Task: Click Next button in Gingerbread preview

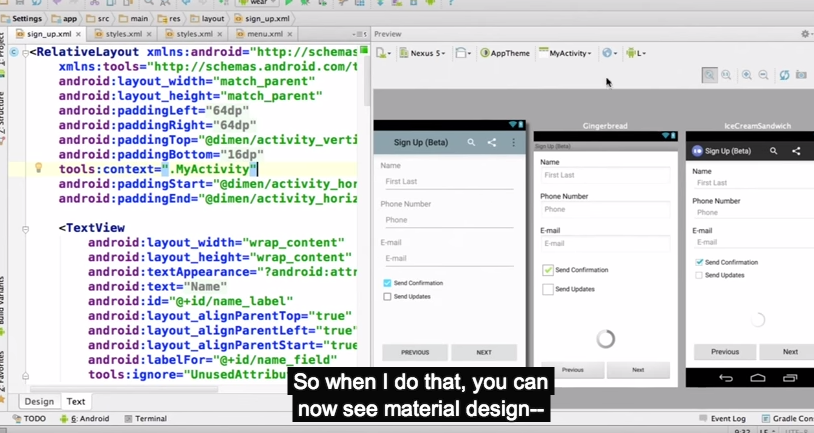Action: [638, 370]
